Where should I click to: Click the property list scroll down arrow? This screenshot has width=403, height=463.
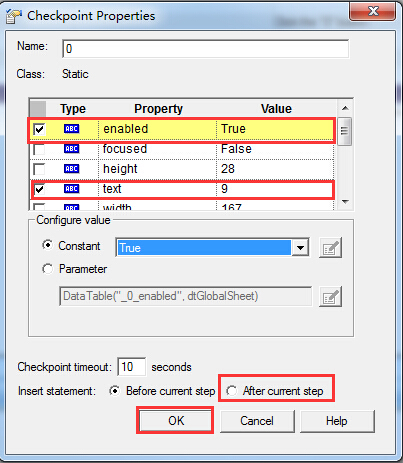coord(345,201)
